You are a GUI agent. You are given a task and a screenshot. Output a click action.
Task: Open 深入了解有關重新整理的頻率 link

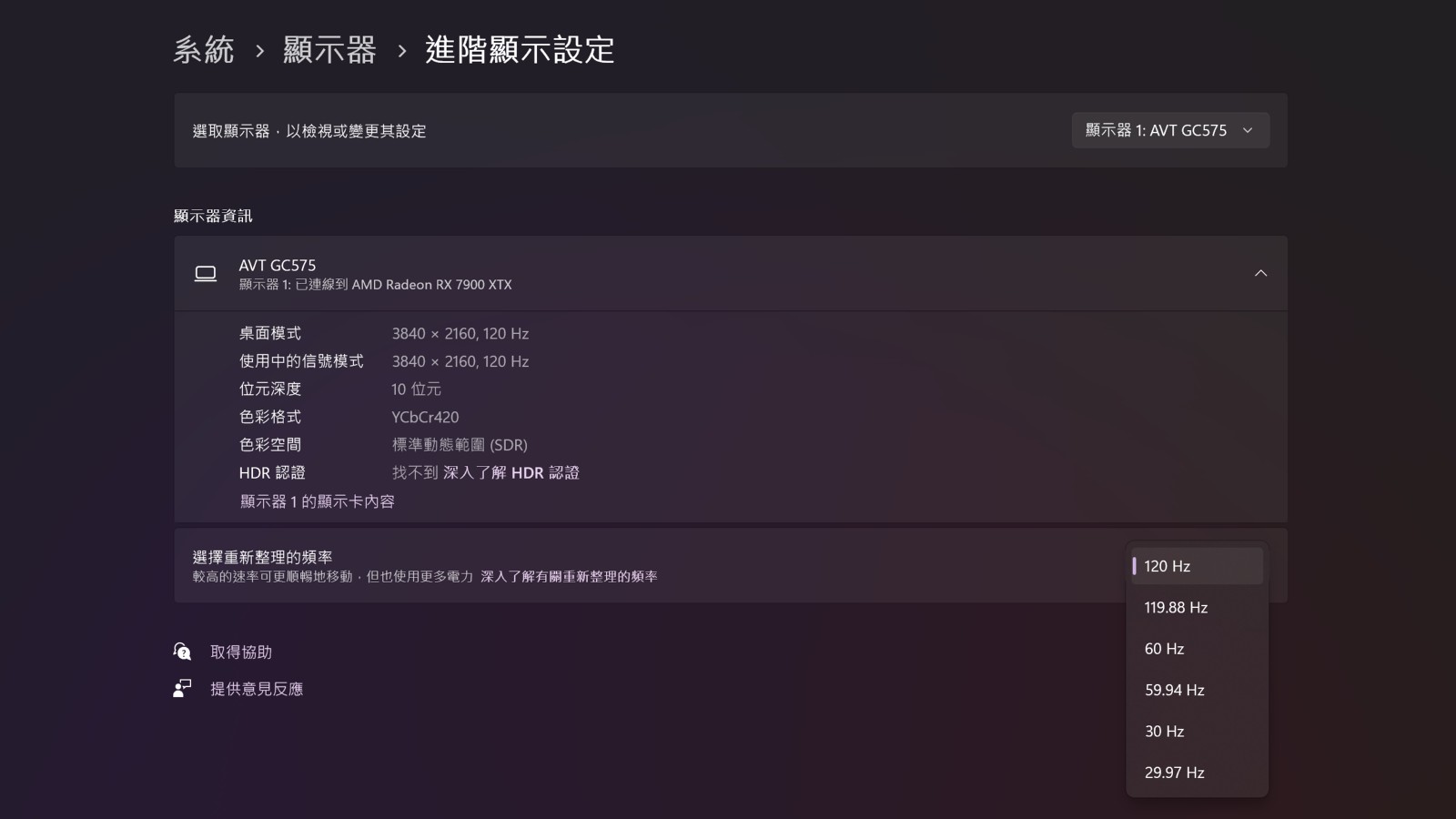(569, 577)
